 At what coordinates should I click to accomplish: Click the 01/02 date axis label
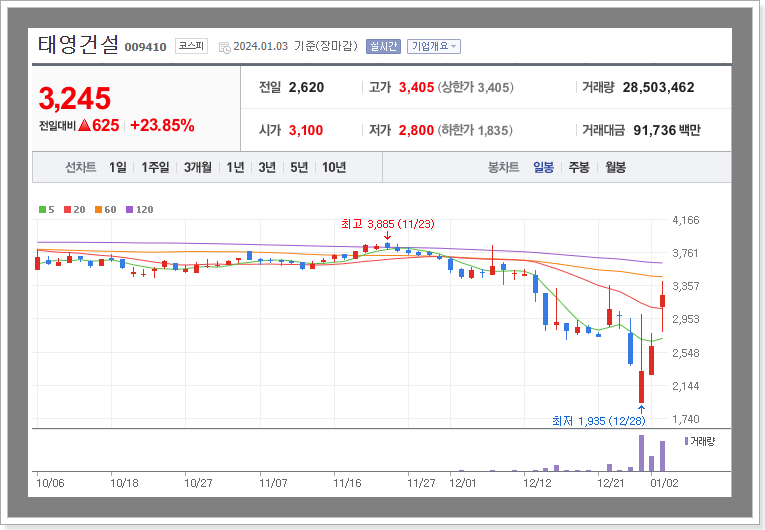coord(664,483)
